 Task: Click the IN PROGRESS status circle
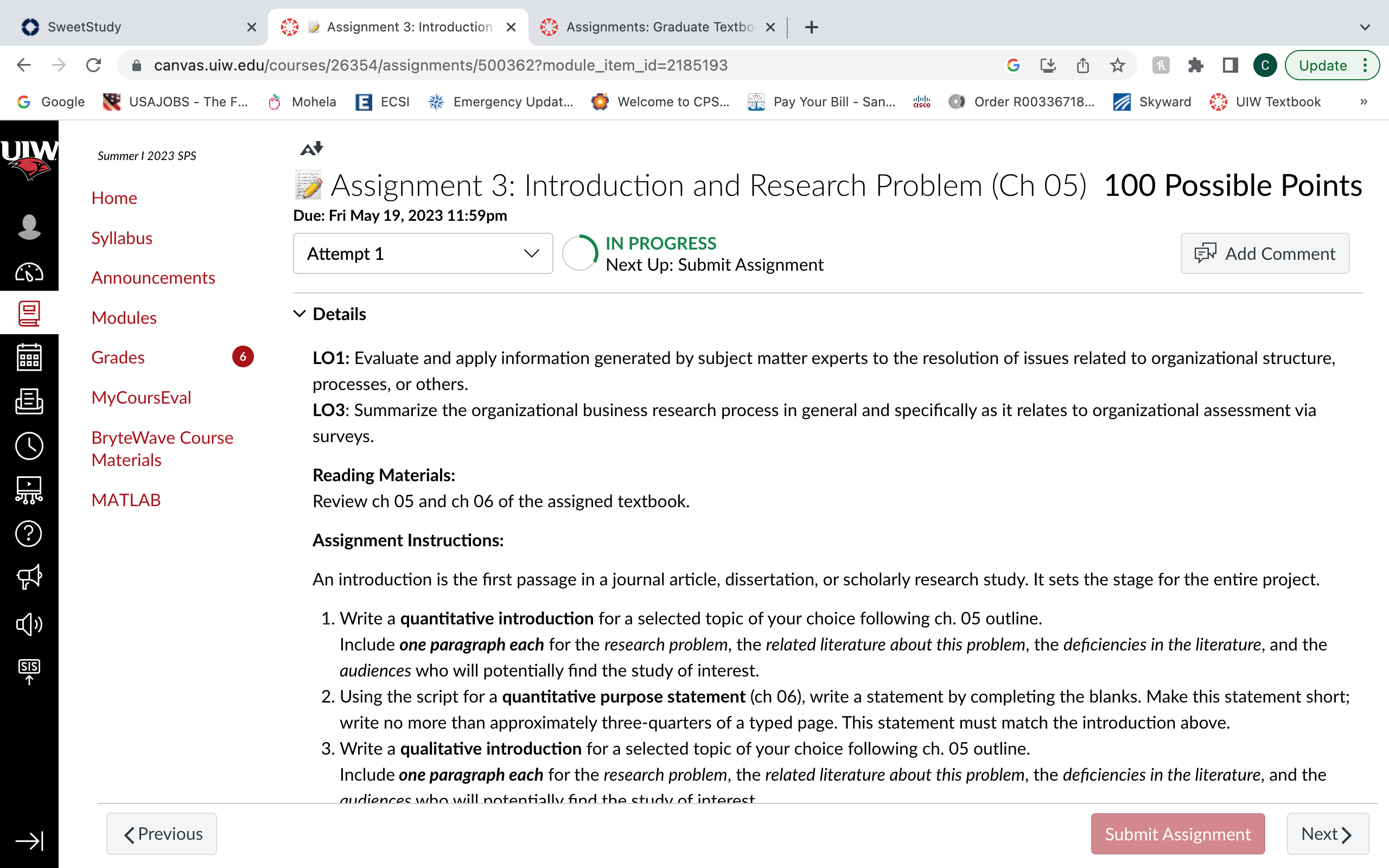coord(580,253)
